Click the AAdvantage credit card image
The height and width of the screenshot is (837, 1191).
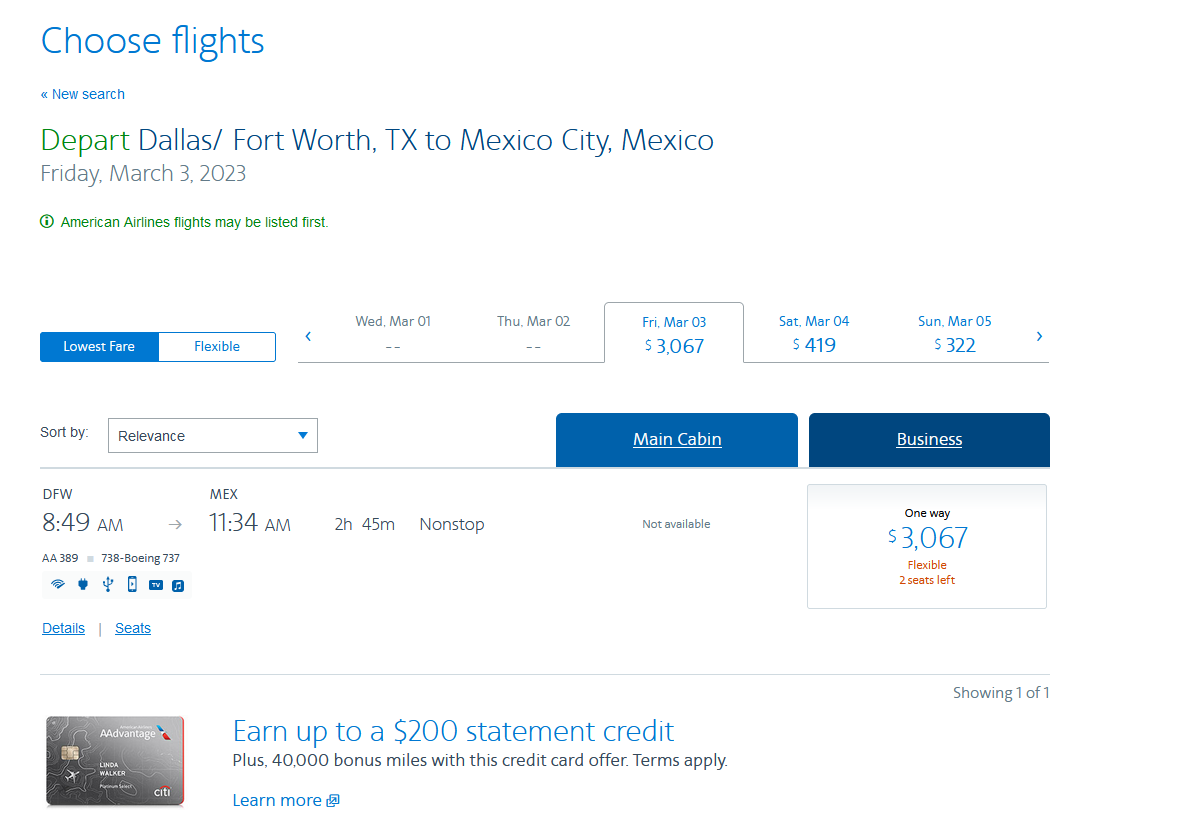pyautogui.click(x=115, y=761)
